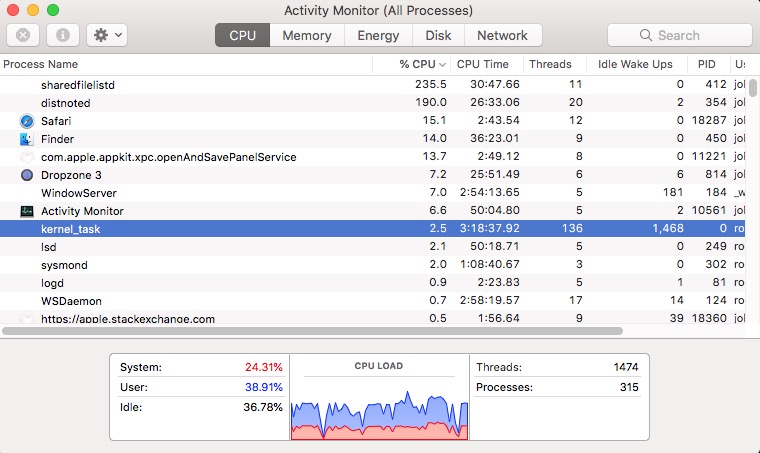
Task: Click the openAndSavePanelService generic icon
Action: [27, 157]
